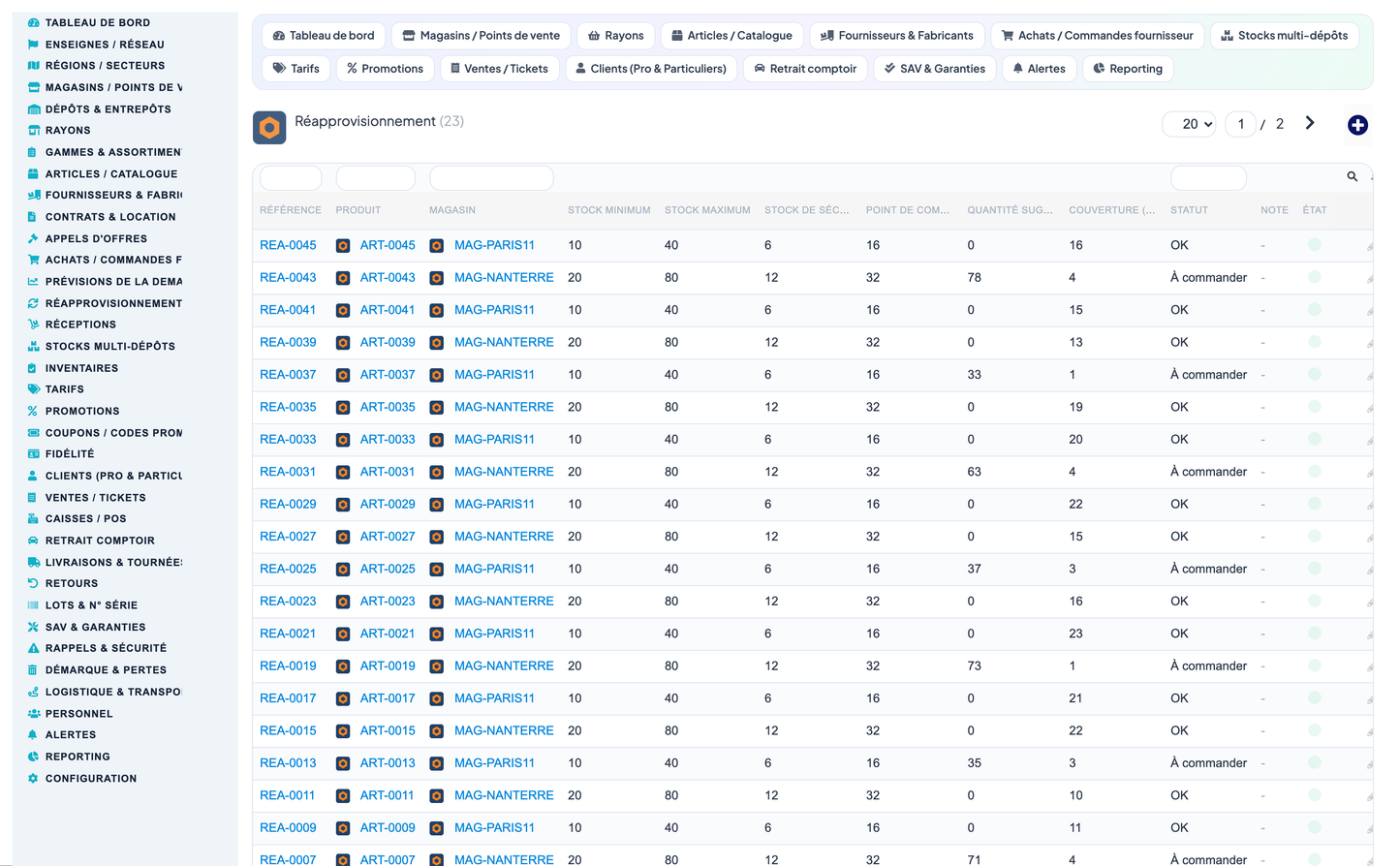Screen dimensions: 1400x866
Task: Open the MAG-PARIS11 link in REA-0025 row
Action: tap(494, 569)
